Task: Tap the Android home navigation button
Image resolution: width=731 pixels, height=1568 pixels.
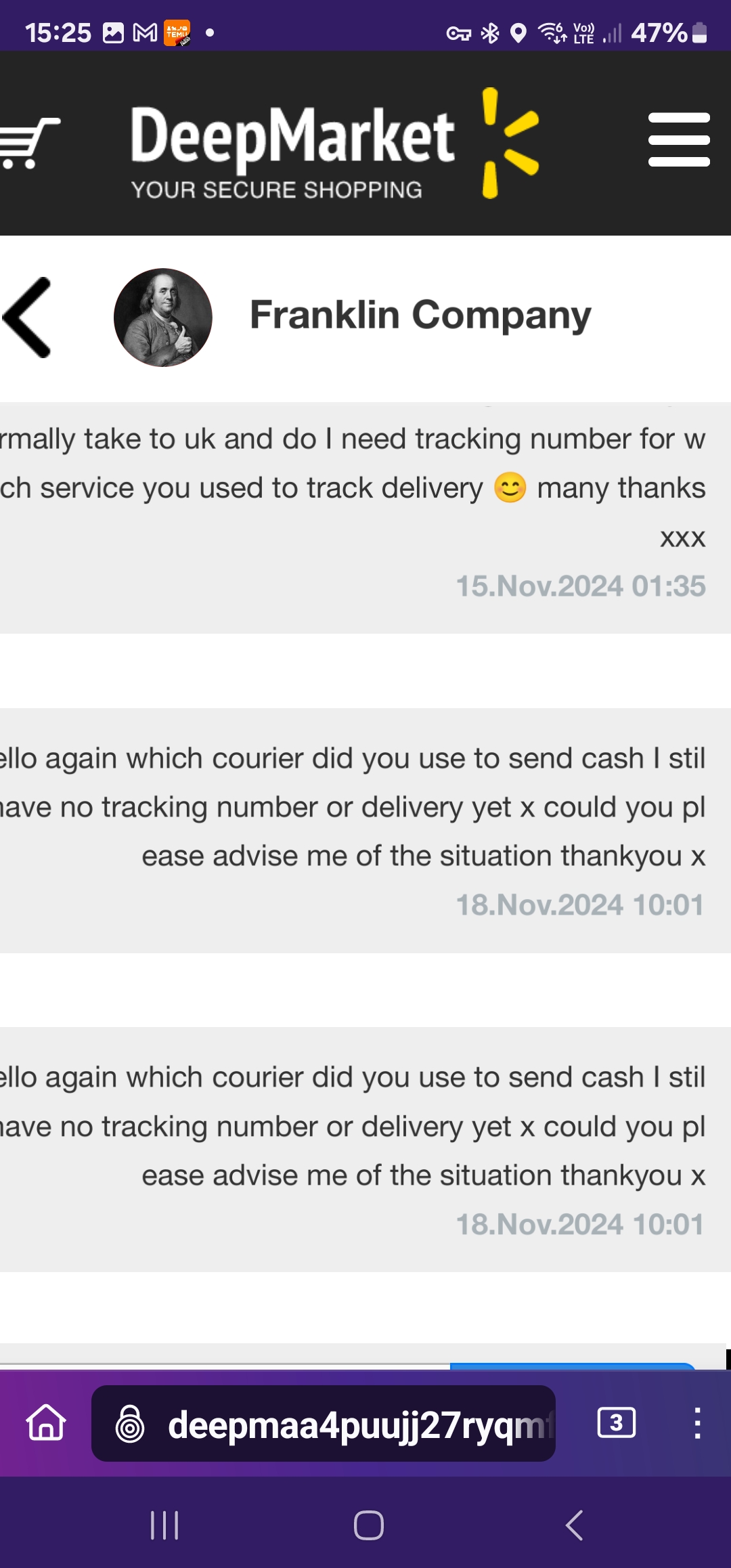Action: click(369, 1525)
